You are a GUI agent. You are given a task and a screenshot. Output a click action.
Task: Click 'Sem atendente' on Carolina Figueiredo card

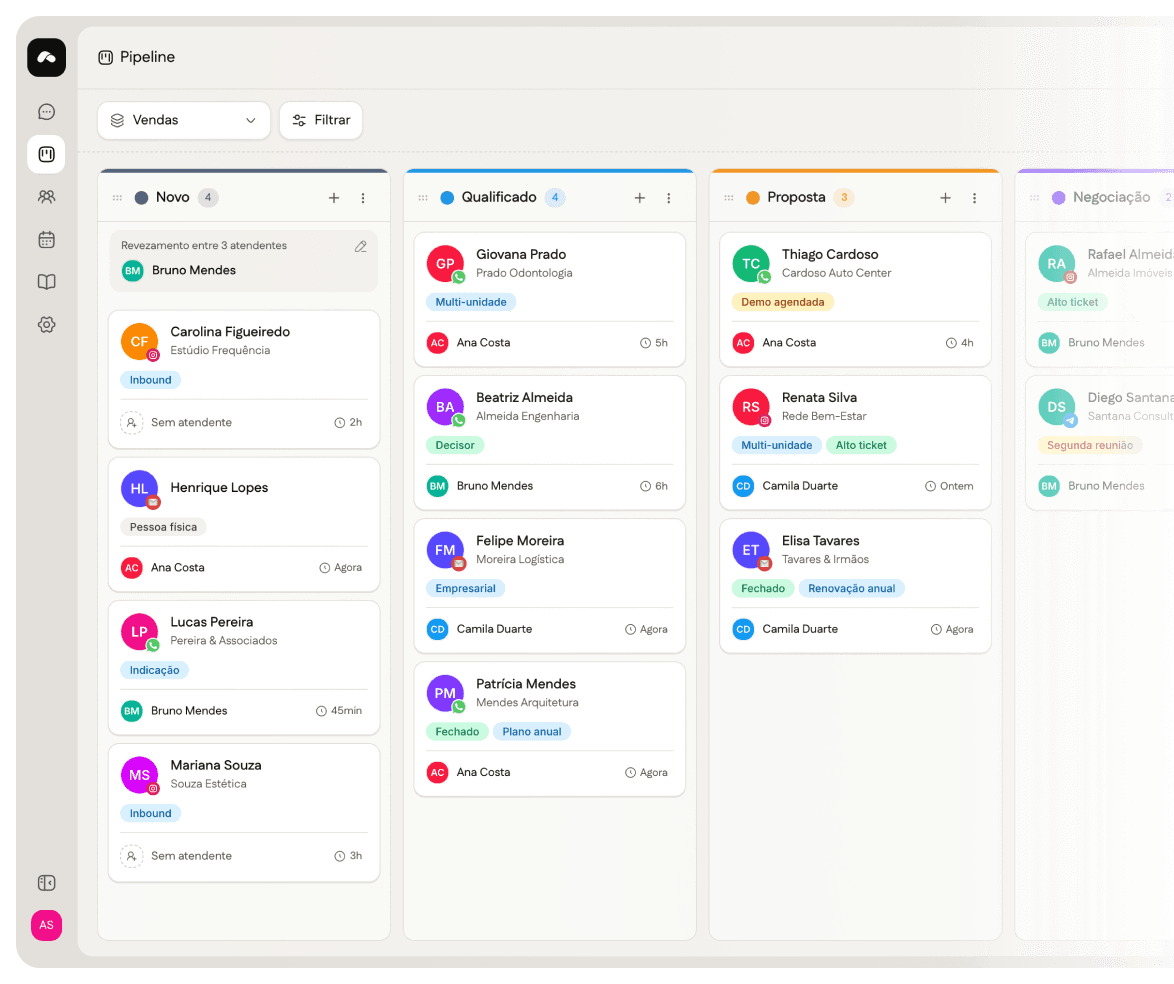click(192, 422)
